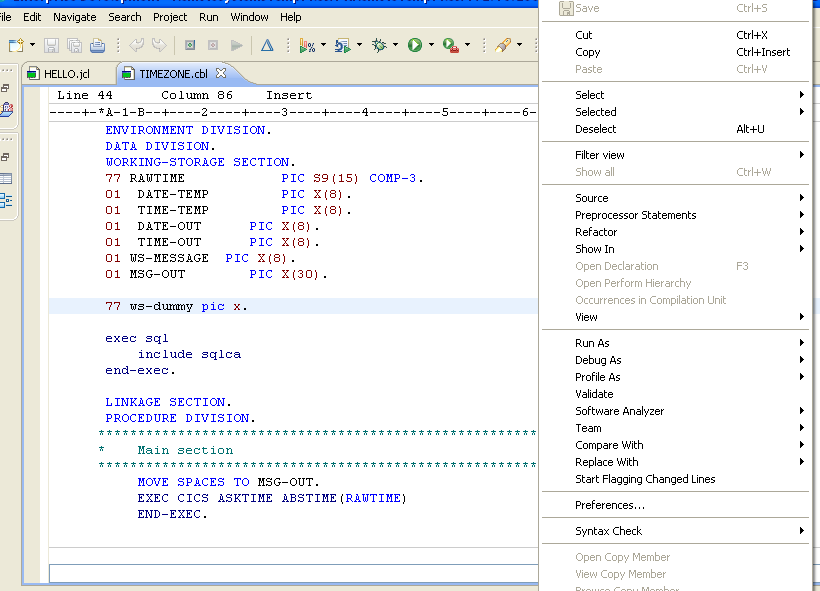
Task: Restore the upper left minimized view stack
Action: (5, 89)
